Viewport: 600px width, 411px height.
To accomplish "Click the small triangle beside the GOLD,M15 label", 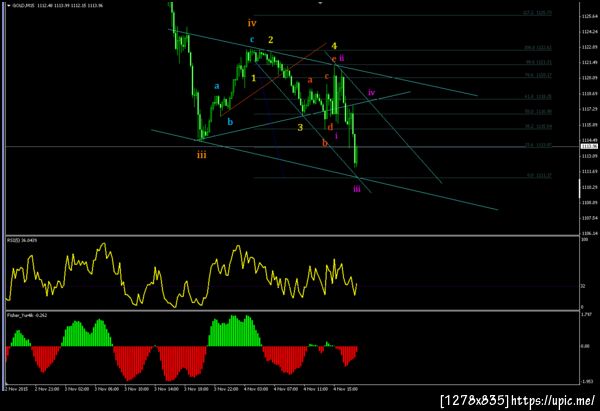I will pyautogui.click(x=9, y=6).
